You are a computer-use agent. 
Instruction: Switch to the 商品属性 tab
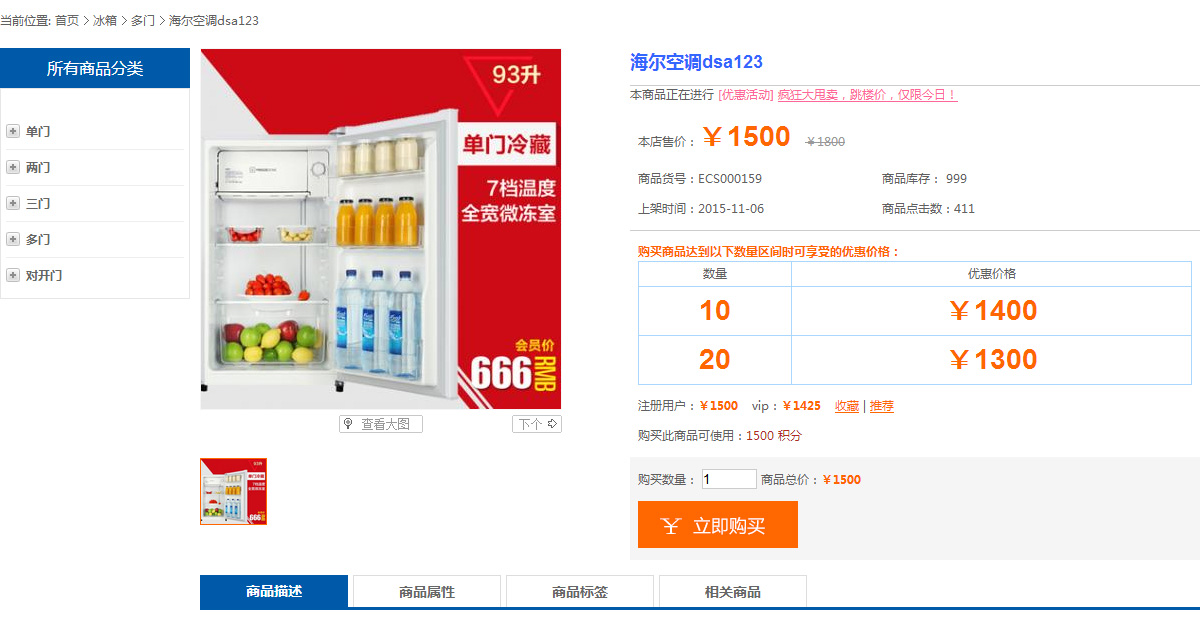pyautogui.click(x=427, y=592)
